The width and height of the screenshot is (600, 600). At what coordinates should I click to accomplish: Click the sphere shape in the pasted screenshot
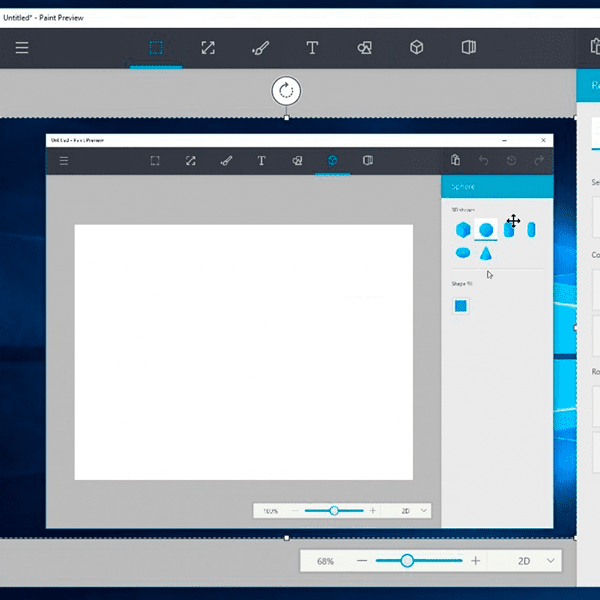click(486, 230)
